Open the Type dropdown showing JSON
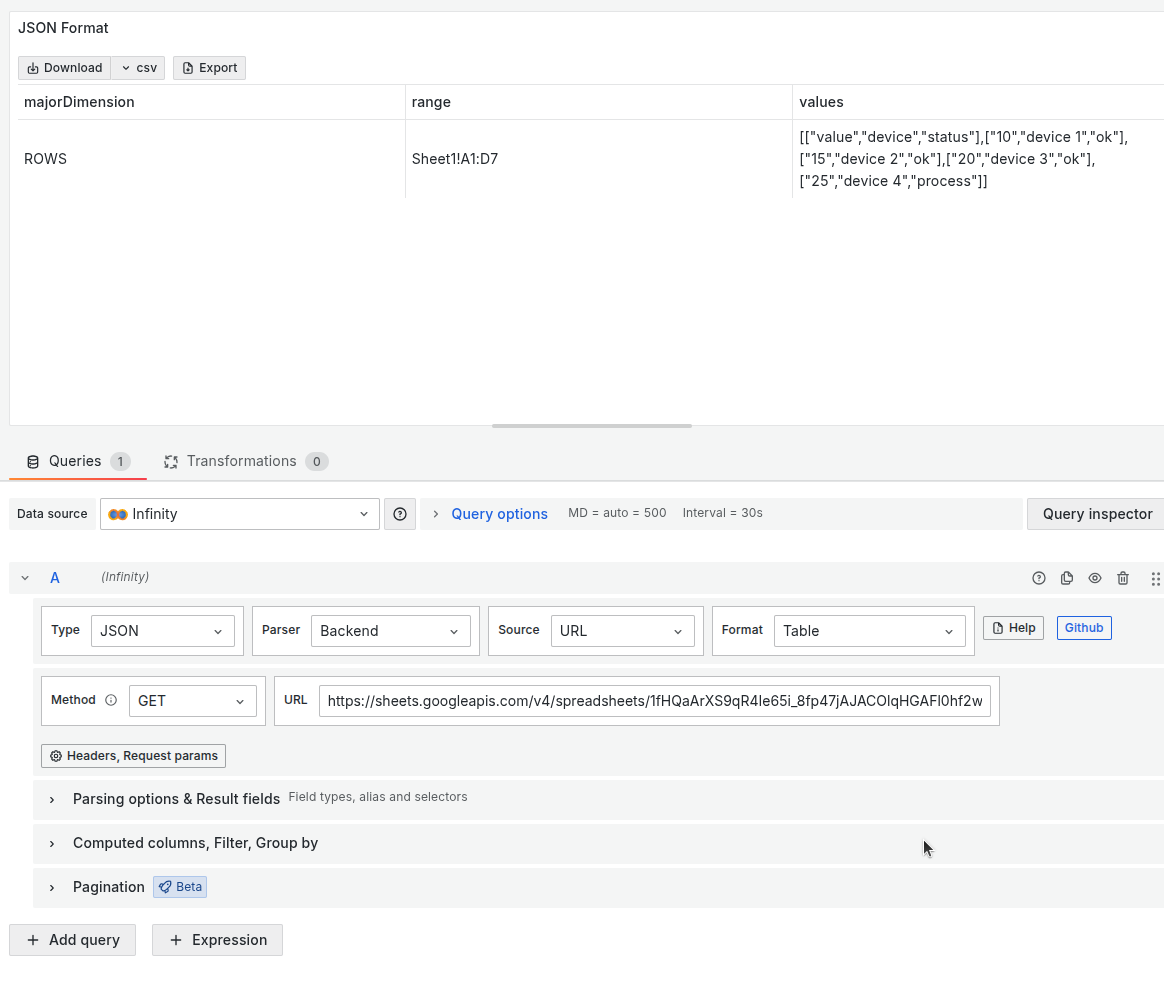Screen dimensions: 1164x987 [x=162, y=631]
